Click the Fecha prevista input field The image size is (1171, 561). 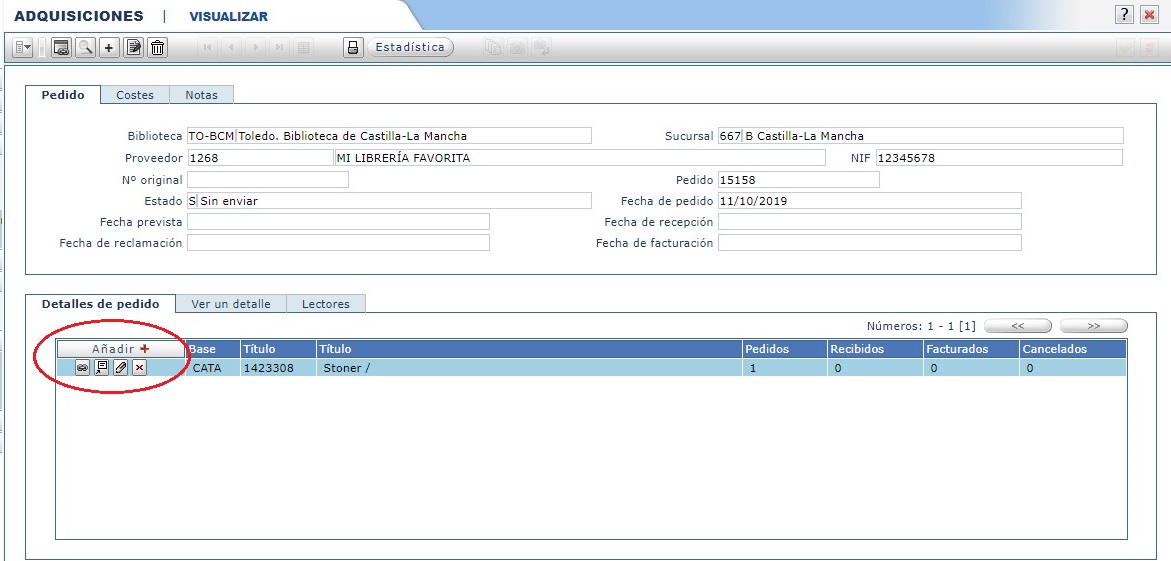pyautogui.click(x=338, y=222)
